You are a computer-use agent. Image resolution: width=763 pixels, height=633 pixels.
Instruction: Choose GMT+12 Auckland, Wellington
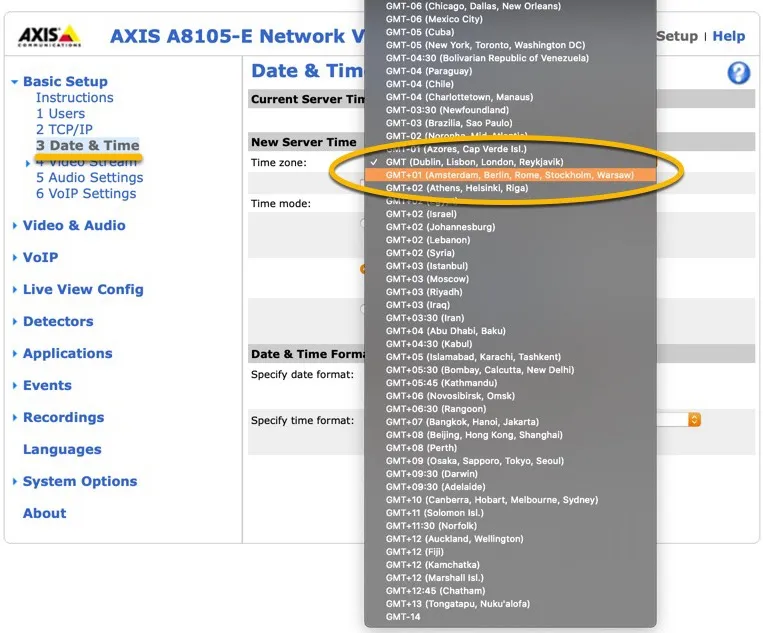point(510,539)
